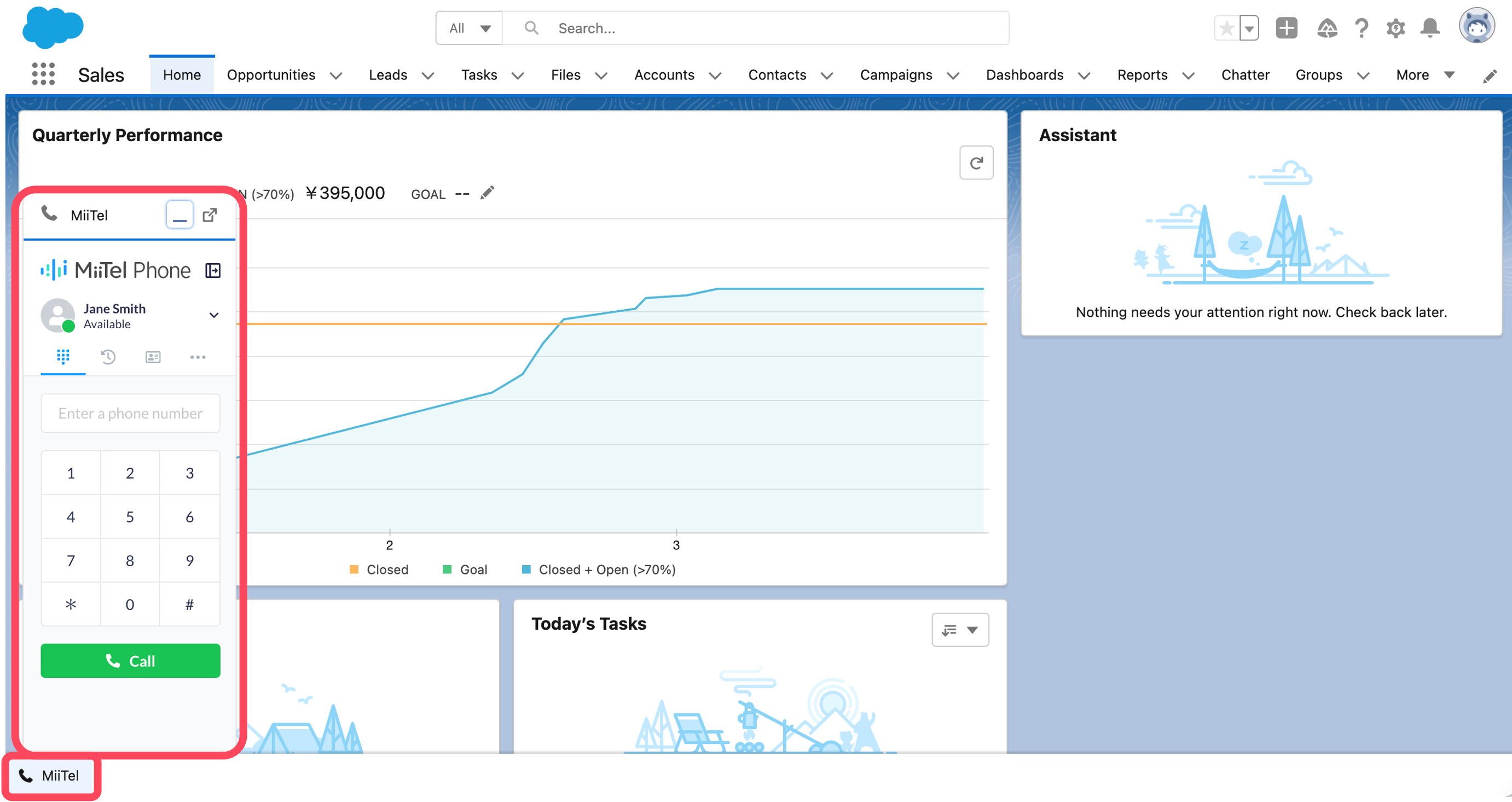Click the Salesforce cloud logo
The height and width of the screenshot is (802, 1512).
[x=53, y=27]
